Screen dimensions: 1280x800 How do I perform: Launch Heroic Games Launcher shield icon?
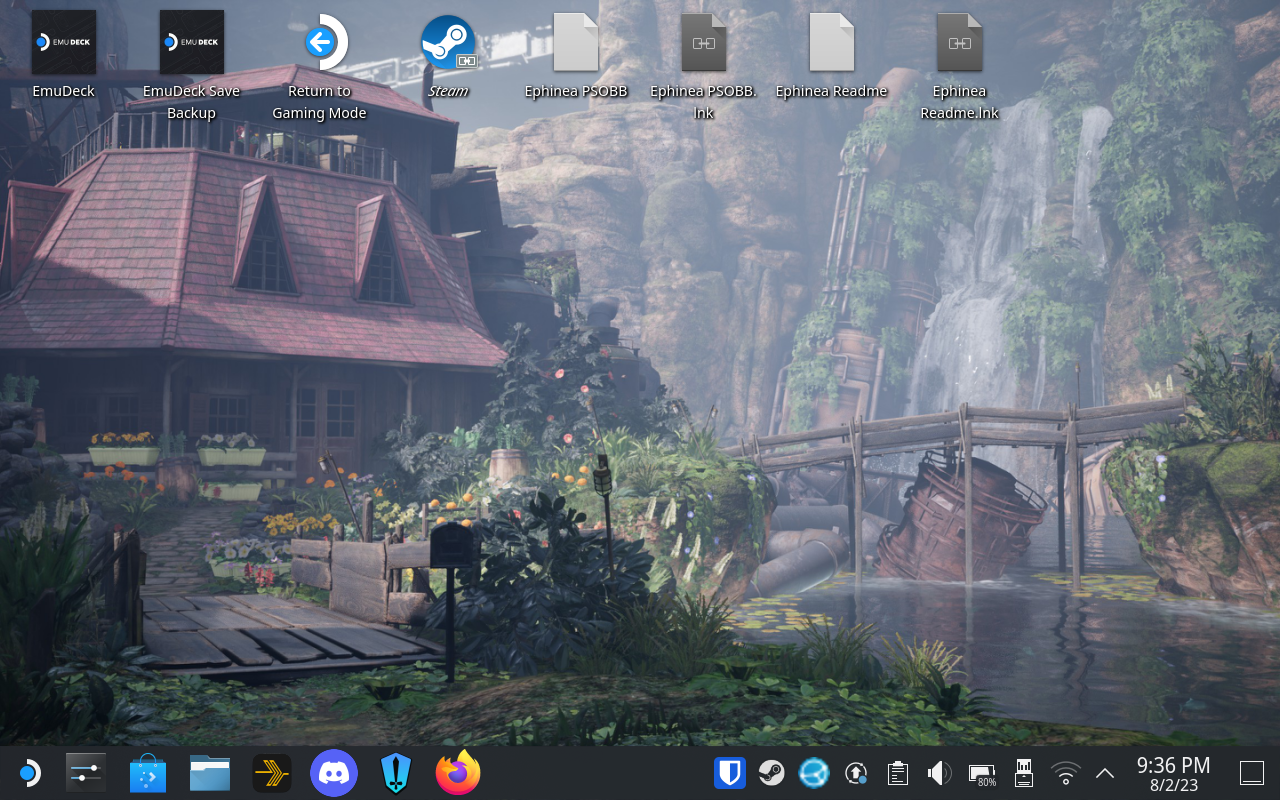click(x=396, y=773)
